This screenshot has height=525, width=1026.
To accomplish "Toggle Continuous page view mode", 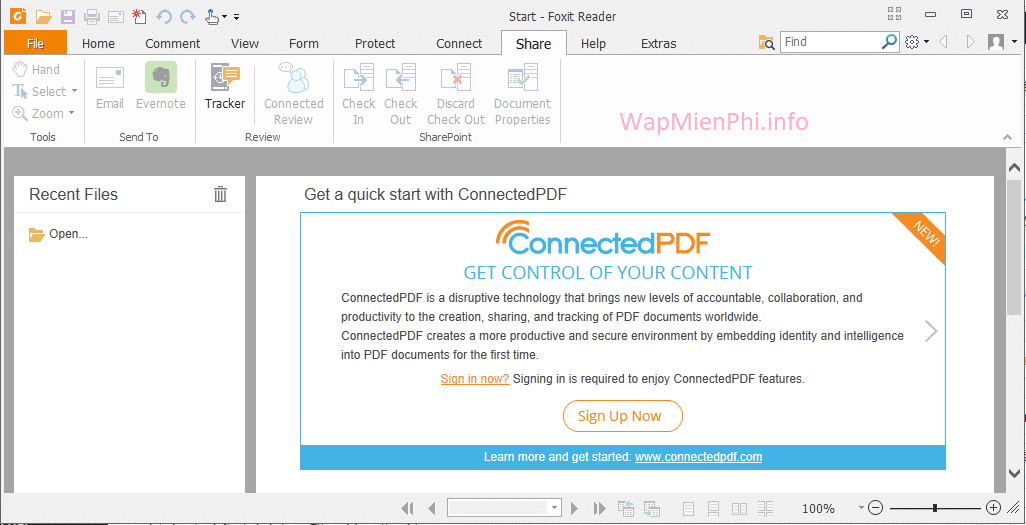I will tap(714, 508).
